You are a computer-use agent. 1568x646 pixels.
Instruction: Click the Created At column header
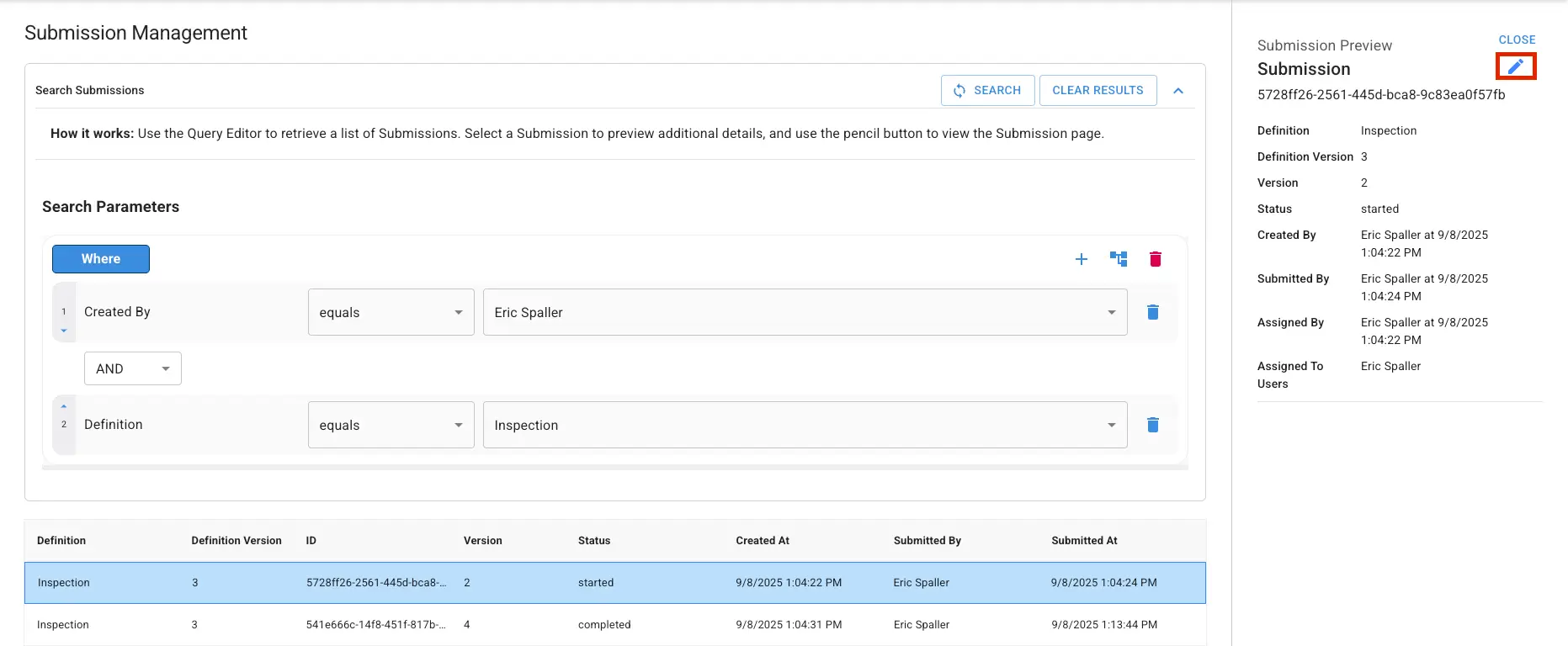point(763,541)
